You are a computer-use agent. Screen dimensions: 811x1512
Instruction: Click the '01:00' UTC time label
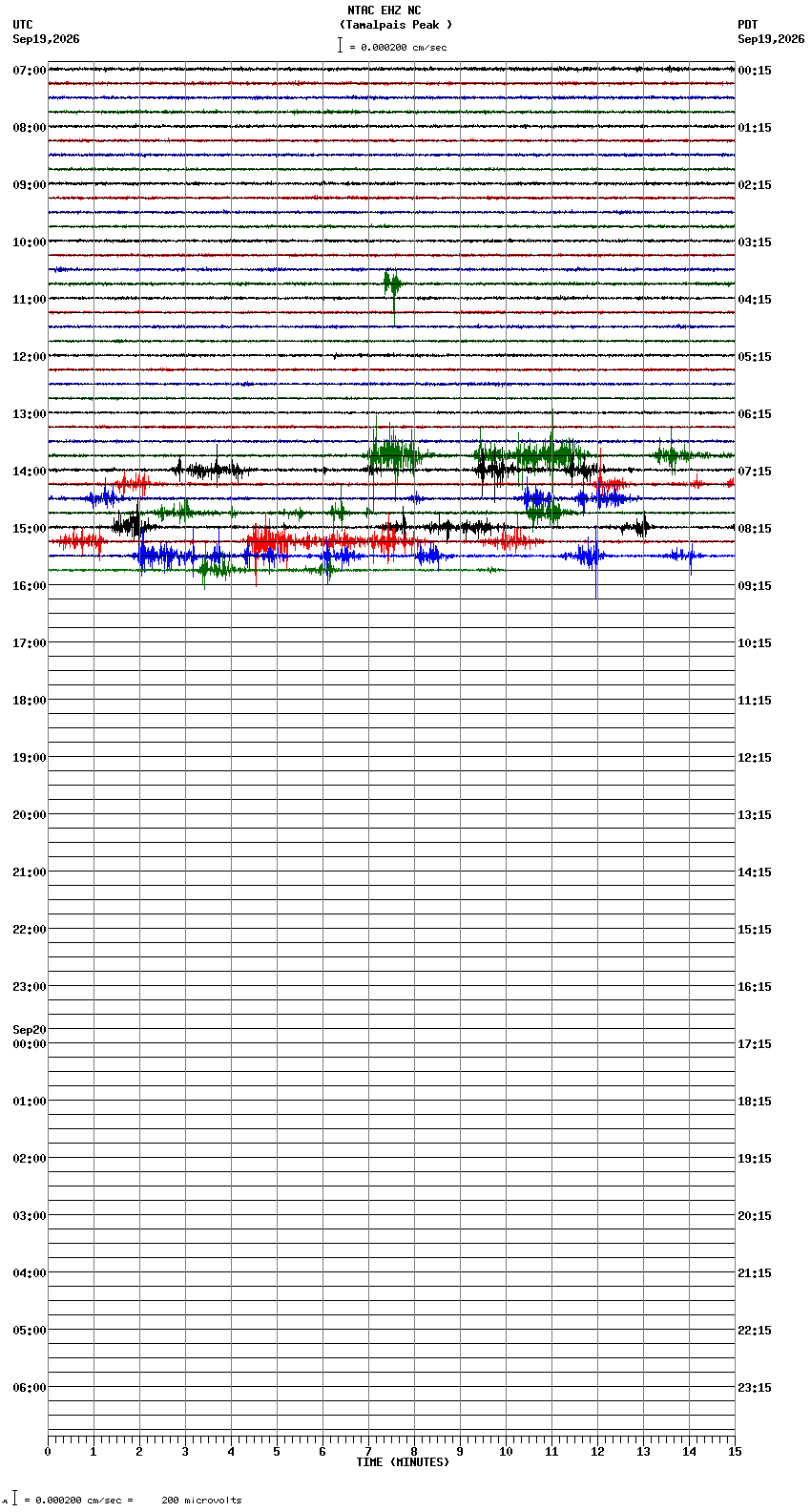(30, 1102)
